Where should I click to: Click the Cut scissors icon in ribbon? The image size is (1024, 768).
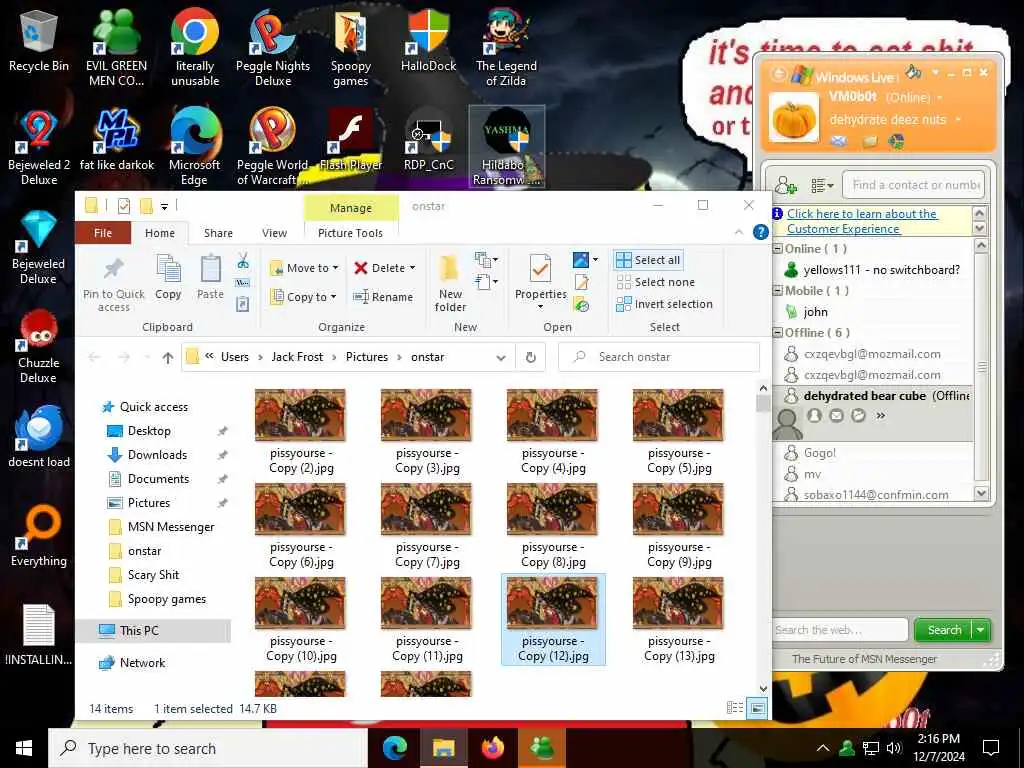(x=243, y=261)
